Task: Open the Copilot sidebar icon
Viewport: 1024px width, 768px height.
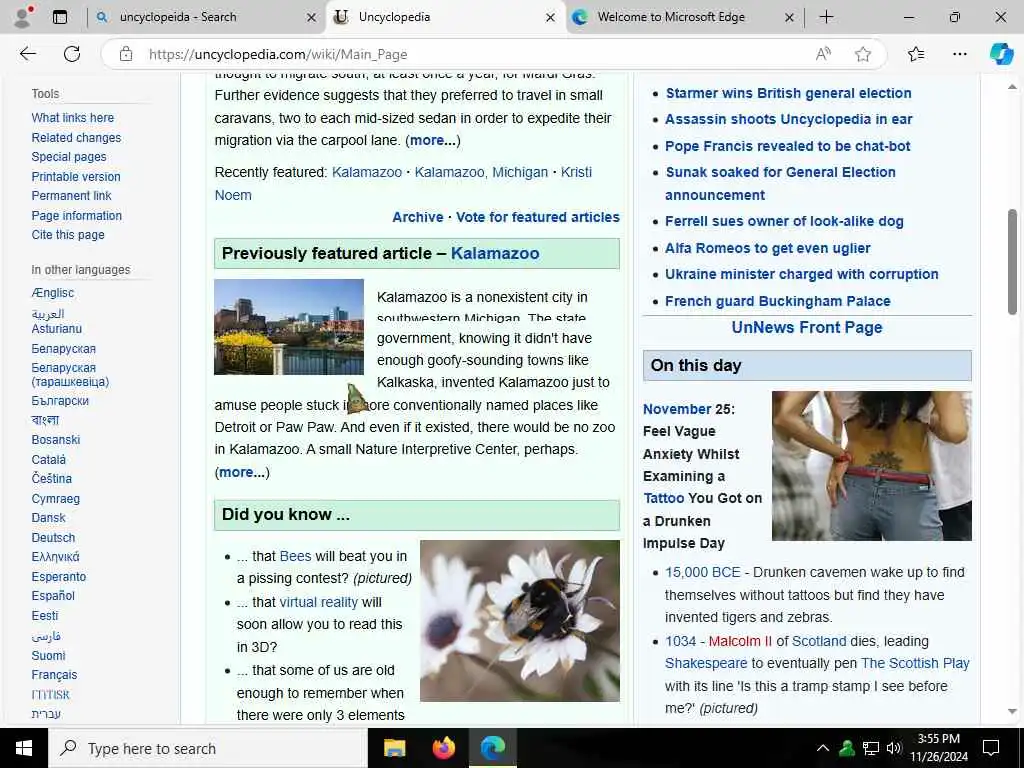Action: click(1001, 54)
